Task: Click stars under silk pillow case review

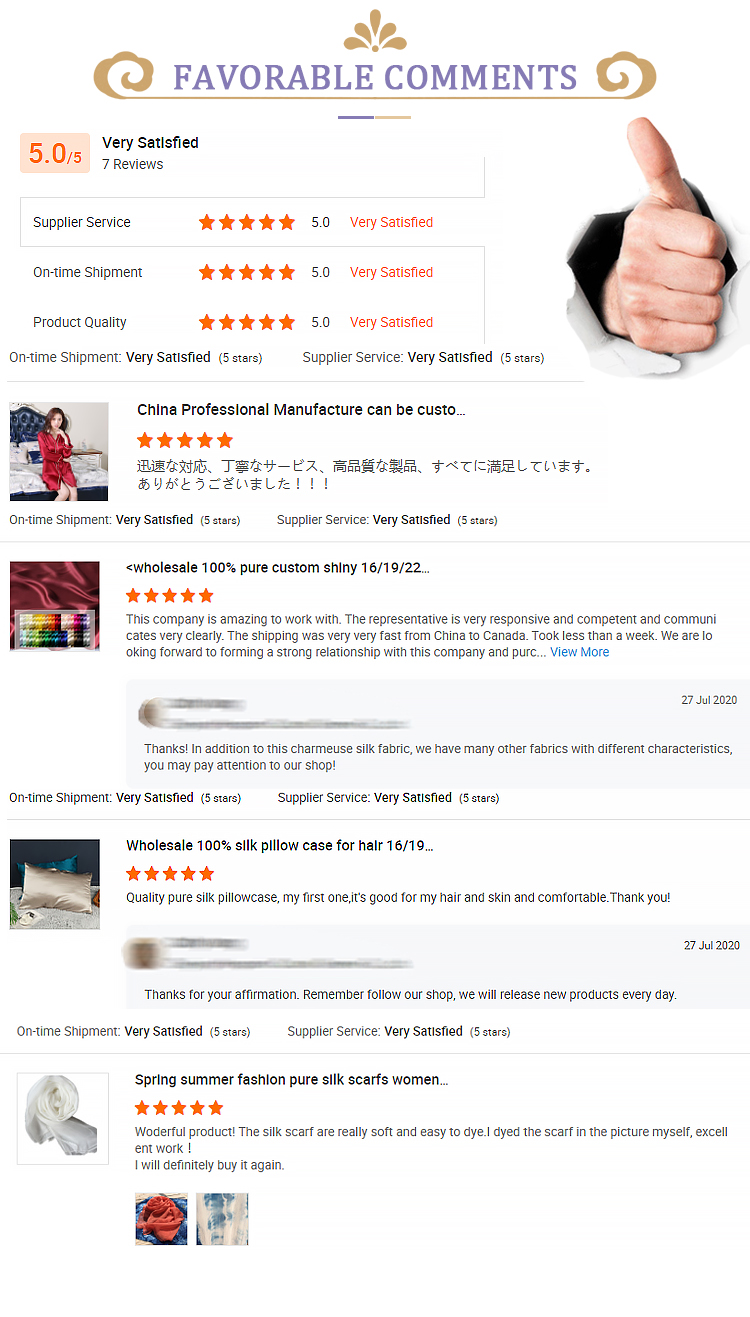Action: (170, 873)
